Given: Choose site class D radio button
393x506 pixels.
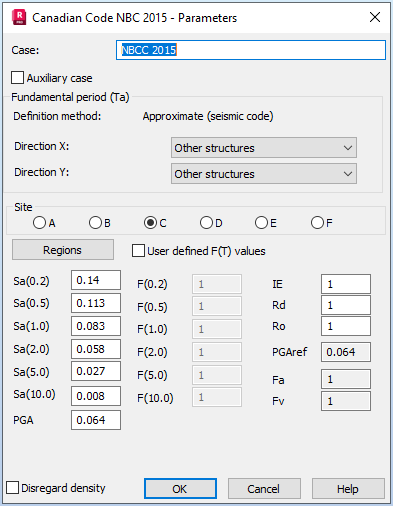Looking at the screenshot, I should tap(206, 223).
